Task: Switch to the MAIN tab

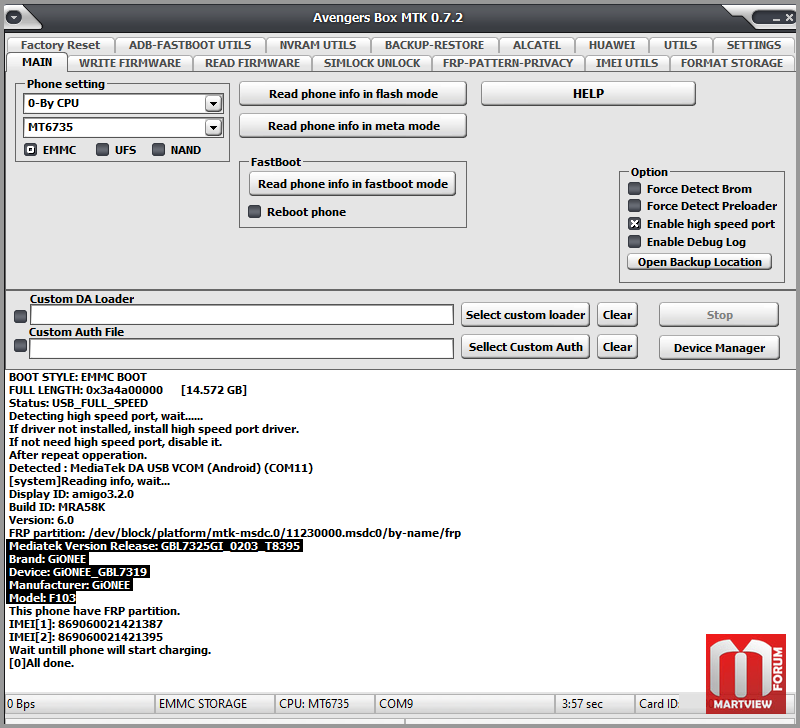Action: point(37,62)
